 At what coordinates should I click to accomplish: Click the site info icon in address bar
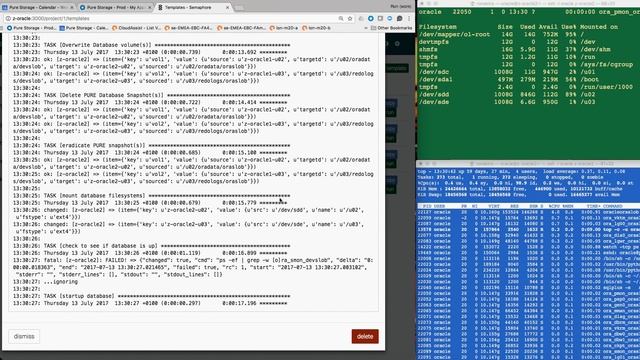(8, 18)
